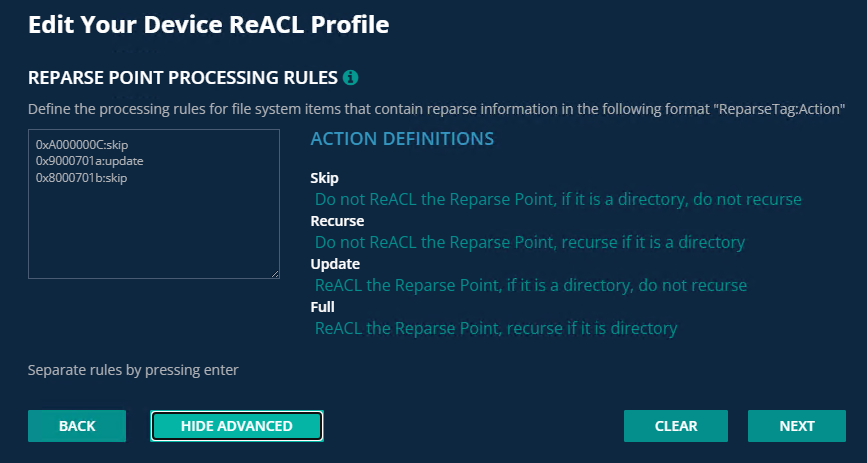867x463 pixels.
Task: Click the HIDE ADVANCED button
Action: coord(237,426)
